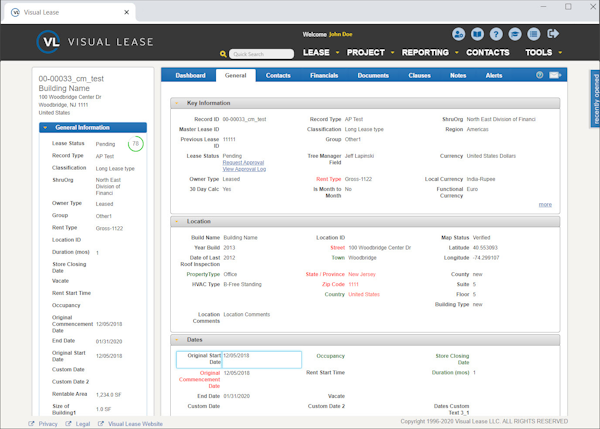Screen dimensions: 600x429
Task: Switch to the Dashboard tab
Action: coord(191,75)
